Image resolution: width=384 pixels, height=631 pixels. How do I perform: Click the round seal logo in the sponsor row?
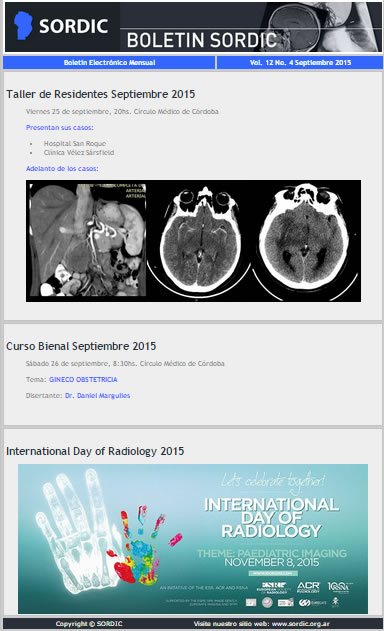click(267, 602)
